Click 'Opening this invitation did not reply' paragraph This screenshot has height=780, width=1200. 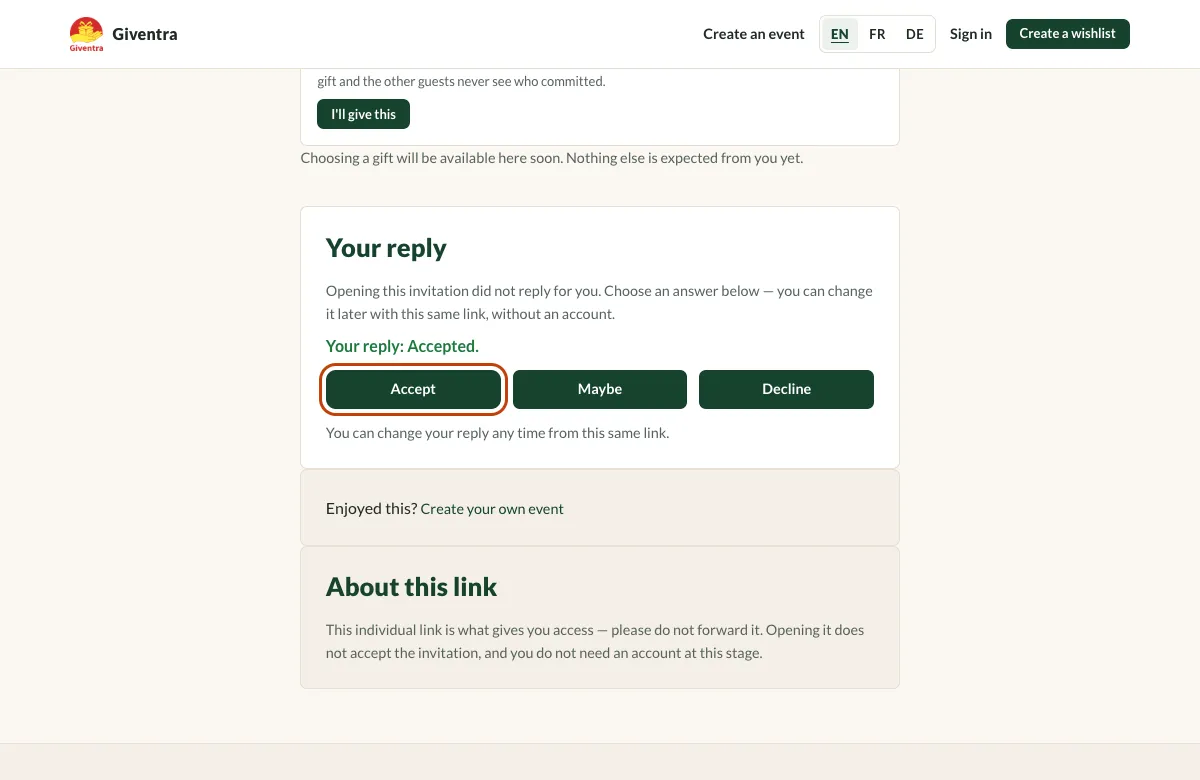(x=599, y=302)
